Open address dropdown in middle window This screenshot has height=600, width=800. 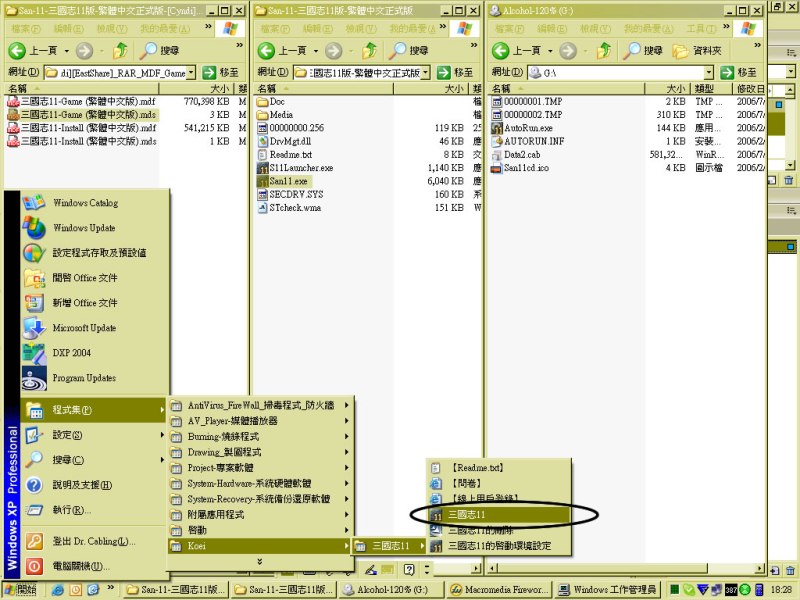[426, 73]
